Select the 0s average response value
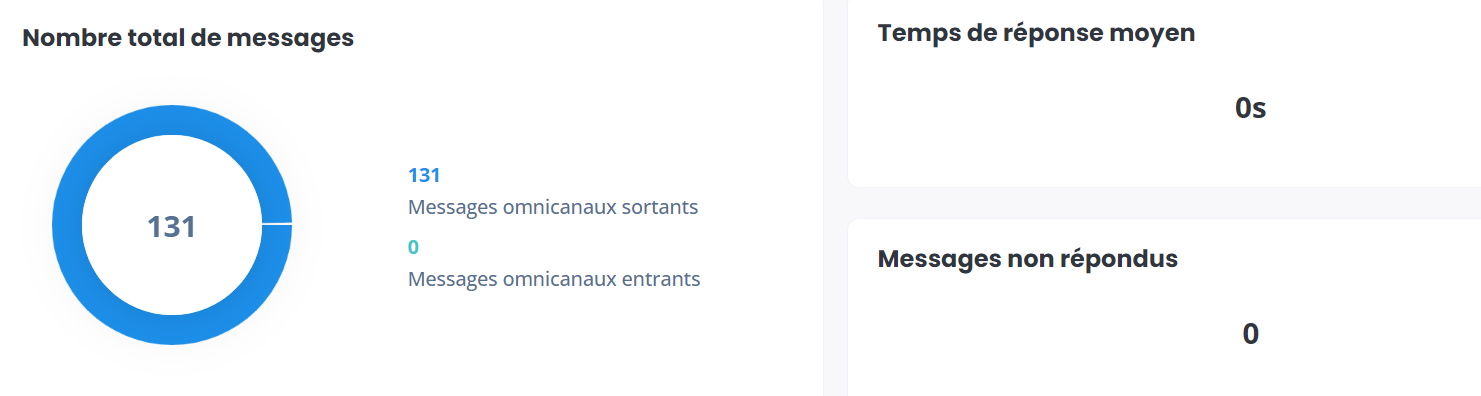This screenshot has height=396, width=1481. (1250, 108)
